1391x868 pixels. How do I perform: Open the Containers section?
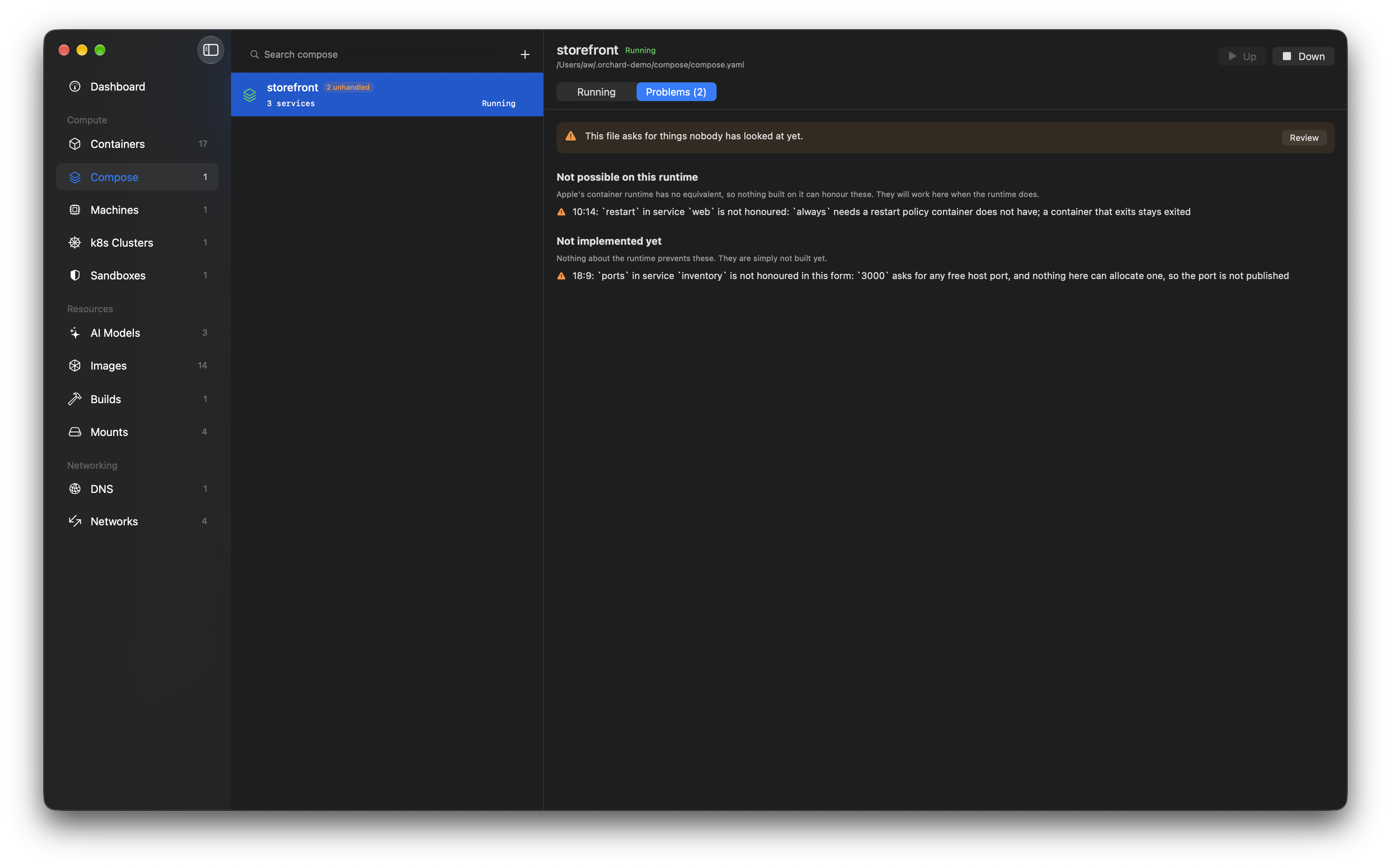(x=137, y=144)
